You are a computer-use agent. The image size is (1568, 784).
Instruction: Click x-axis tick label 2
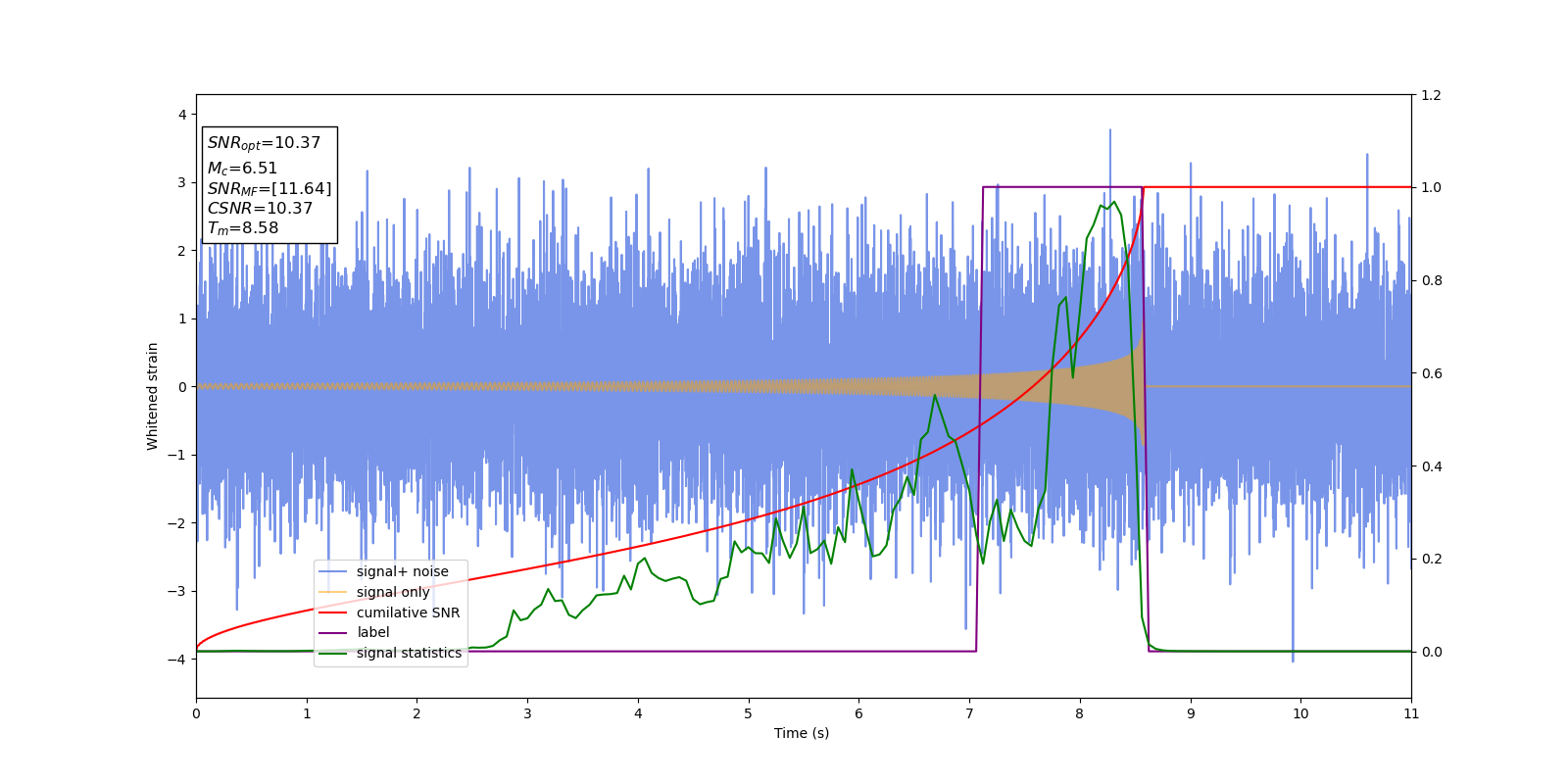(x=416, y=713)
